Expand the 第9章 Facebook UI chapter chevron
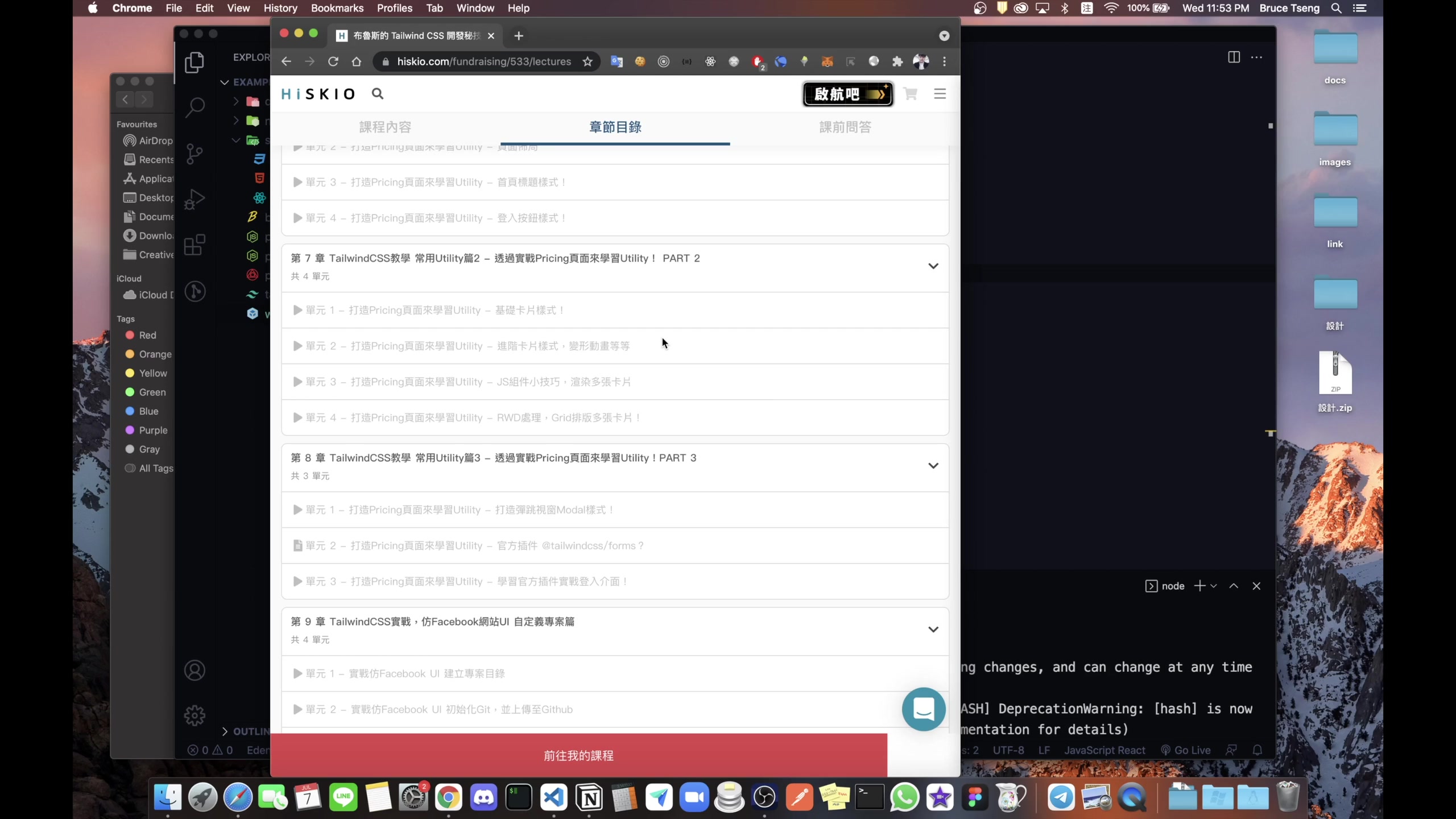Image resolution: width=1456 pixels, height=819 pixels. (x=932, y=630)
